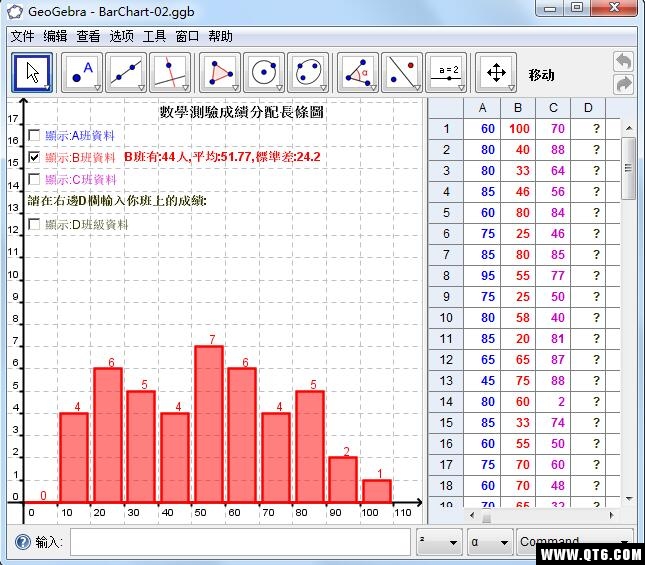Select cell B1 with value 100
Screen dimensions: 645x565
518,129
